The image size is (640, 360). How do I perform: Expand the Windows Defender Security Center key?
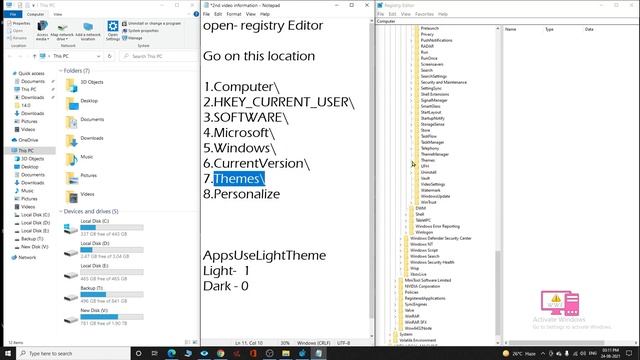[x=401, y=238]
